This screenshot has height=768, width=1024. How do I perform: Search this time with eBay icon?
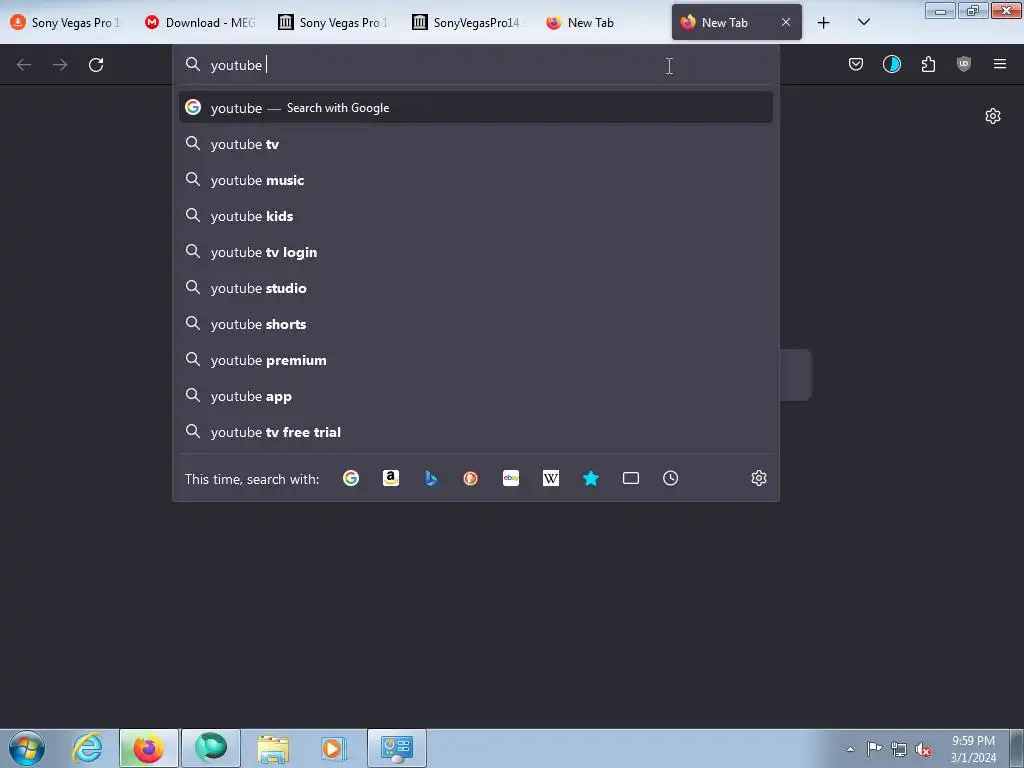(x=511, y=478)
